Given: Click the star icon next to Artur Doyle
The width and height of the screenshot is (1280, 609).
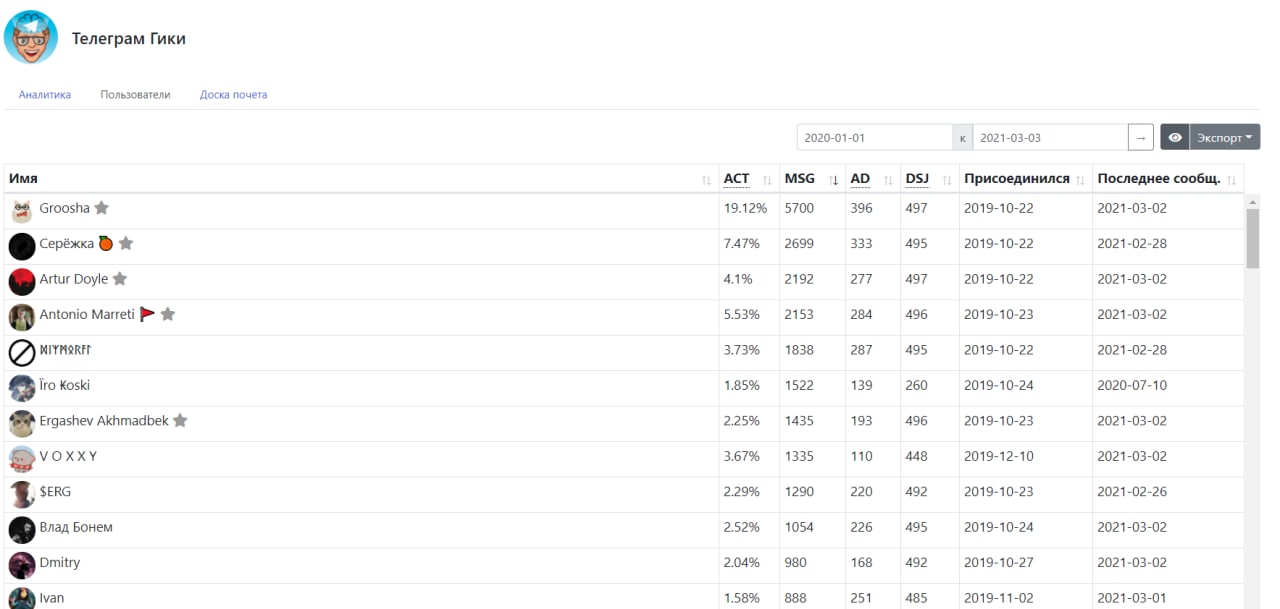Looking at the screenshot, I should coord(120,279).
